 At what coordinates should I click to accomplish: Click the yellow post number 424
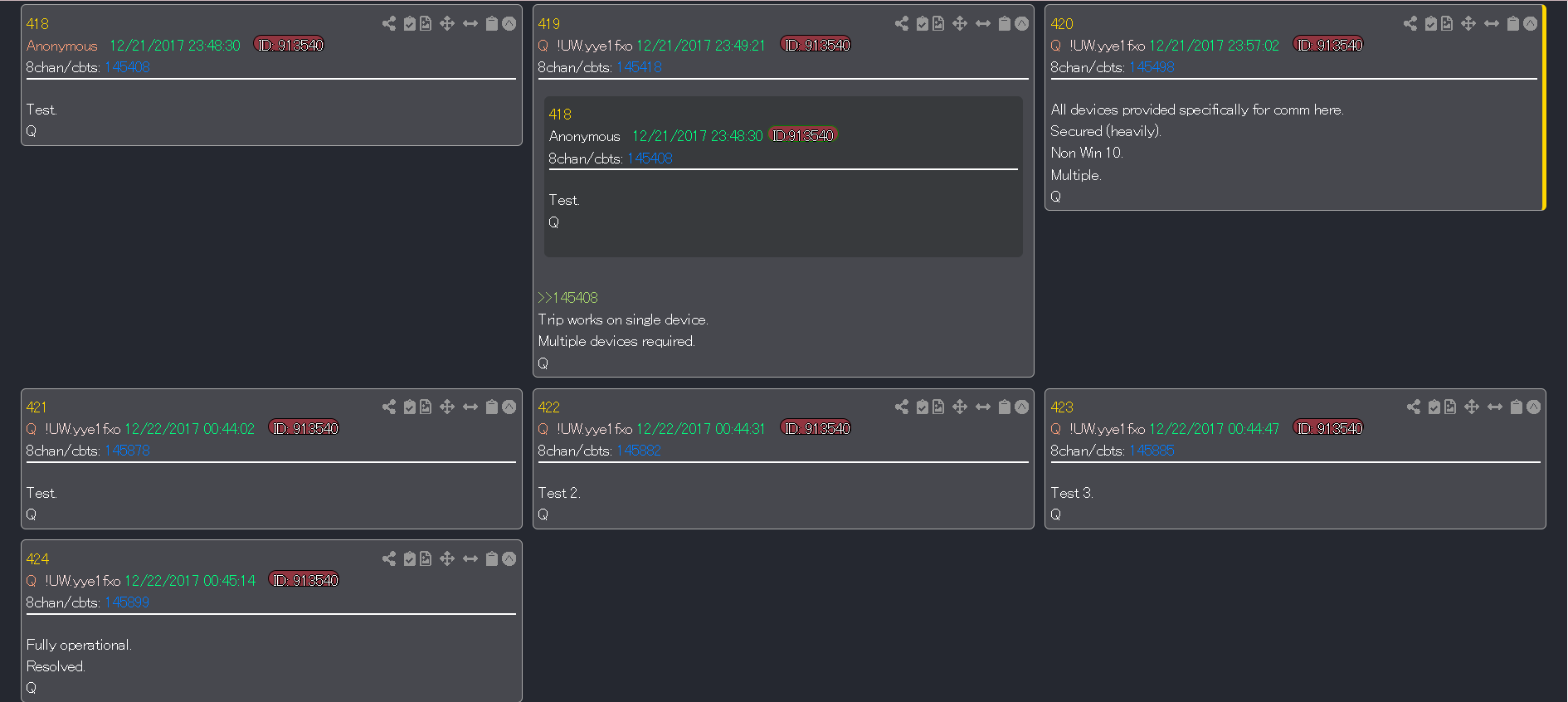37,559
